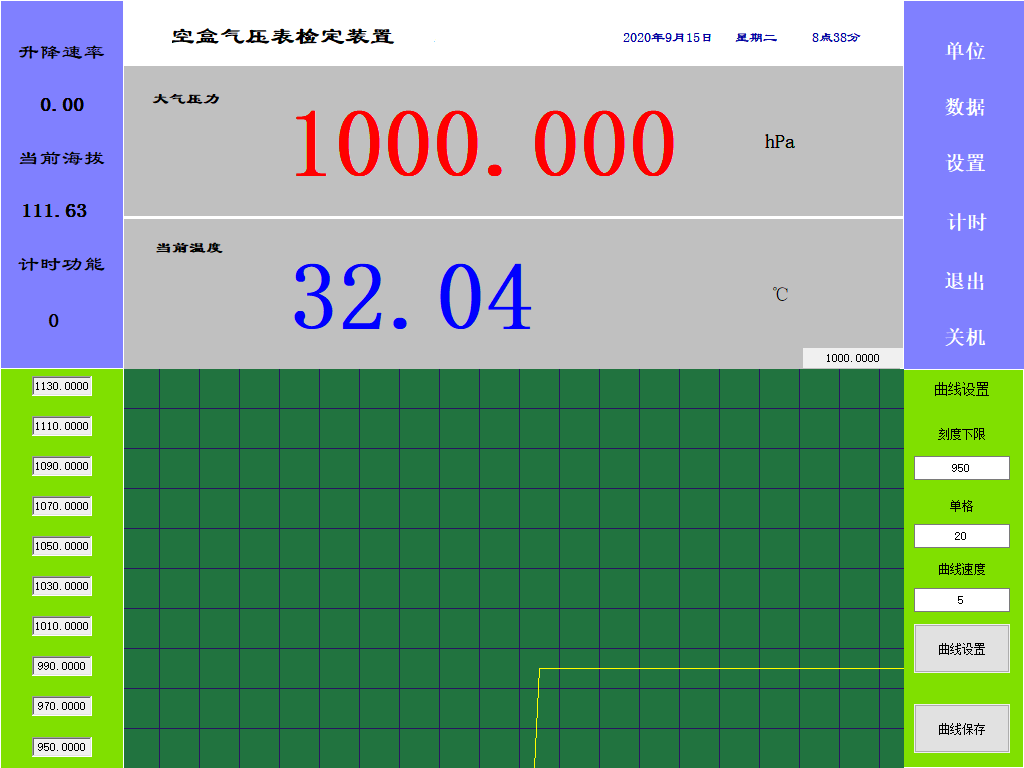Click the 1130.0000 scale label box
Viewport: 1024px width, 768px height.
[62, 386]
